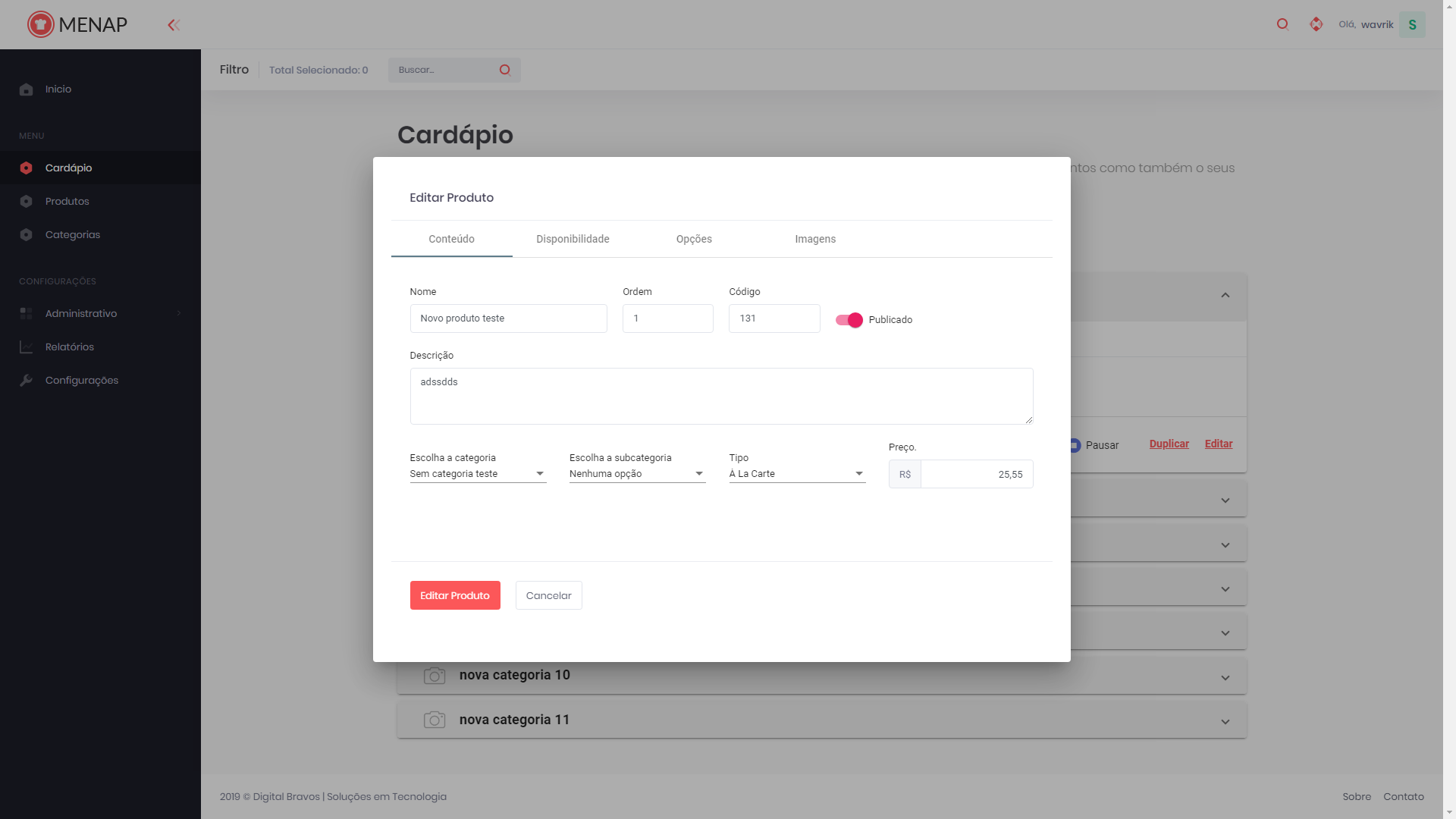
Task: Click the Pausar label
Action: [1102, 445]
